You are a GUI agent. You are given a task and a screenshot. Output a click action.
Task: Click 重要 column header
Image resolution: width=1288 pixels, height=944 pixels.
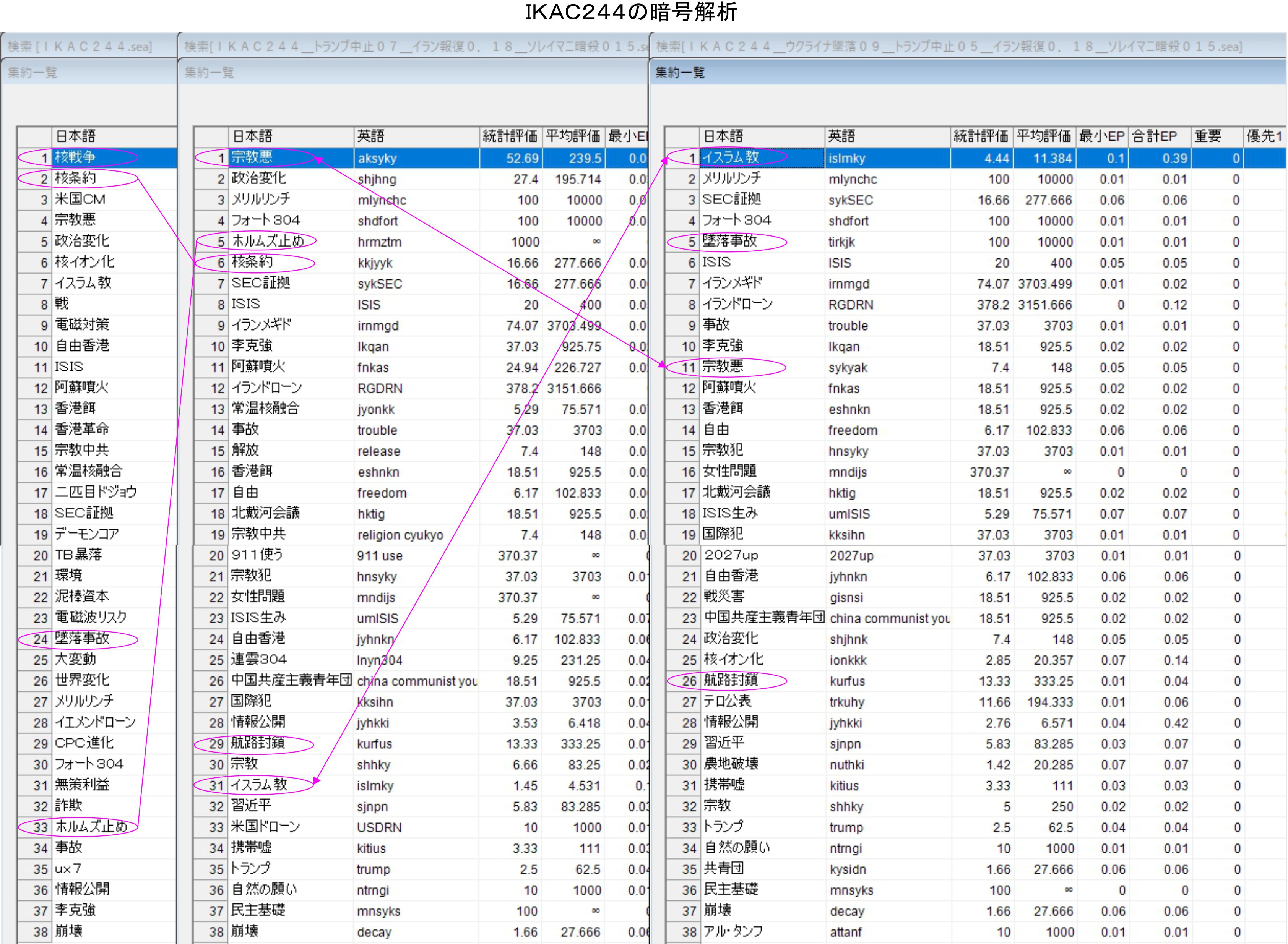(x=1208, y=136)
